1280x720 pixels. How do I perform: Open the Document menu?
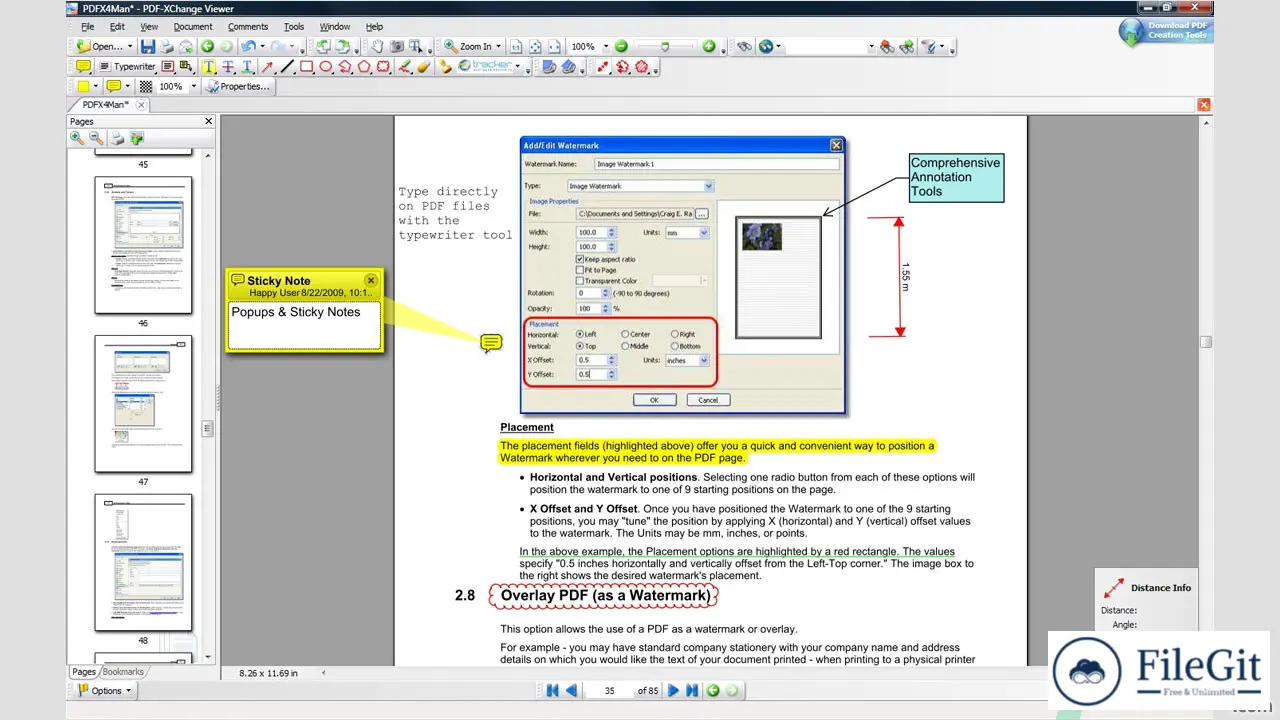pos(193,26)
